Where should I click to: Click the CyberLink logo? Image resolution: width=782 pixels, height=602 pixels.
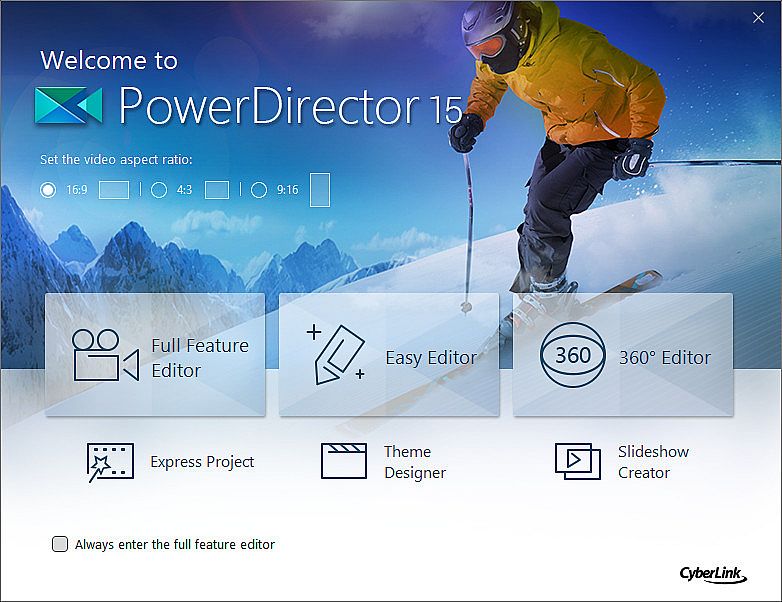click(x=709, y=573)
